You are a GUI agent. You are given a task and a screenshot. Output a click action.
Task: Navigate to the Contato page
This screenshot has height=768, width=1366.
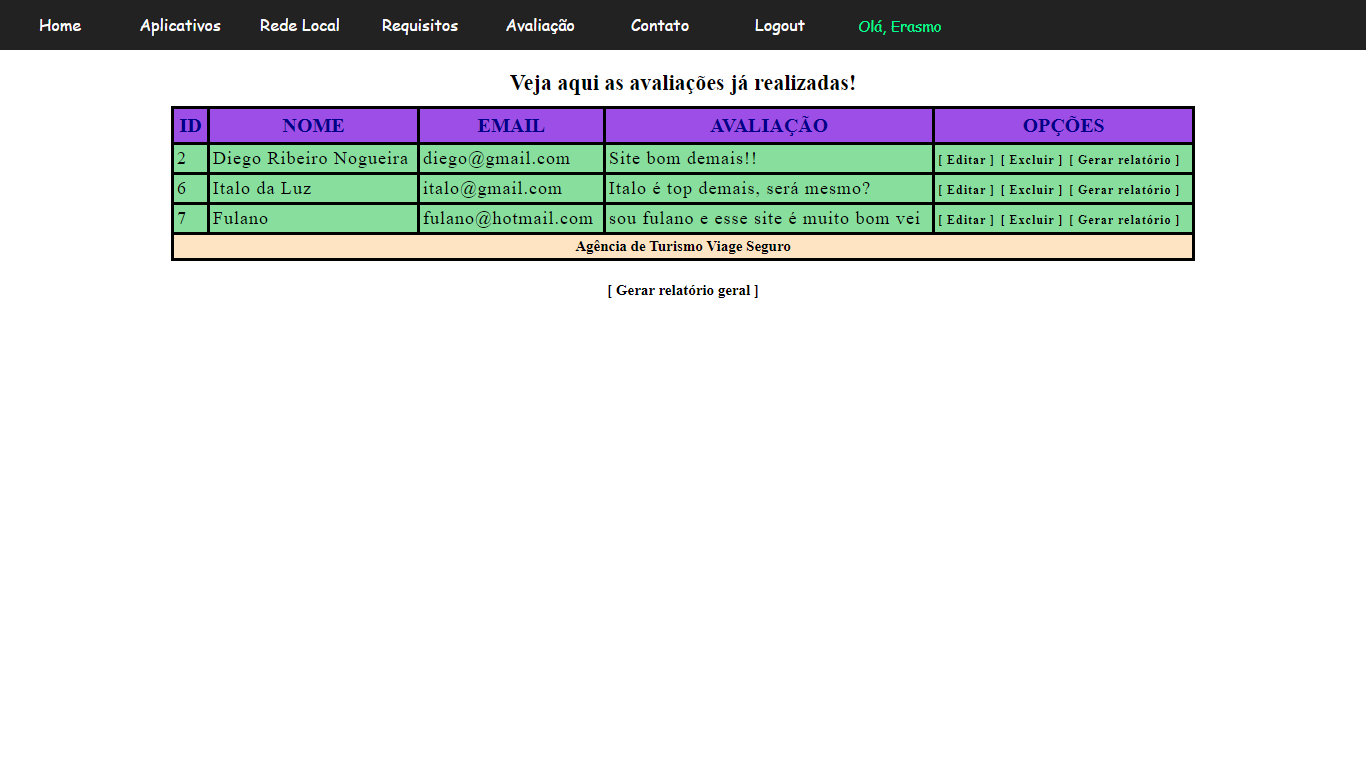click(x=660, y=25)
